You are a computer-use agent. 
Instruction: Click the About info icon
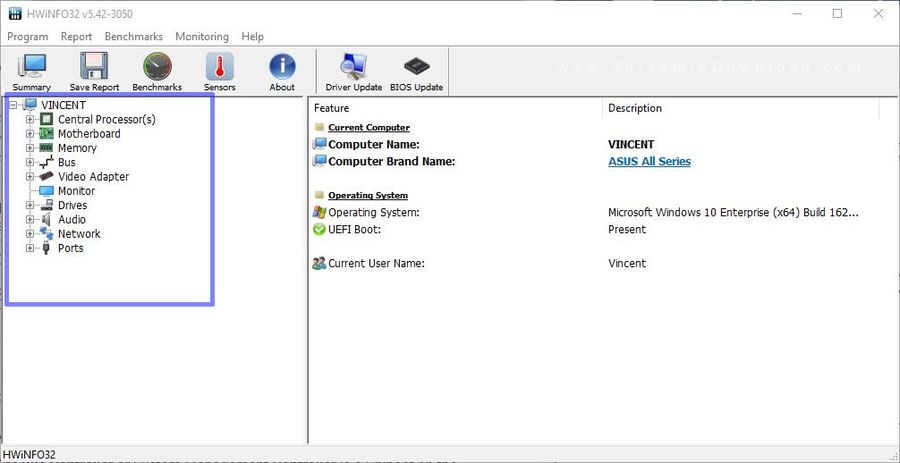coord(282,71)
